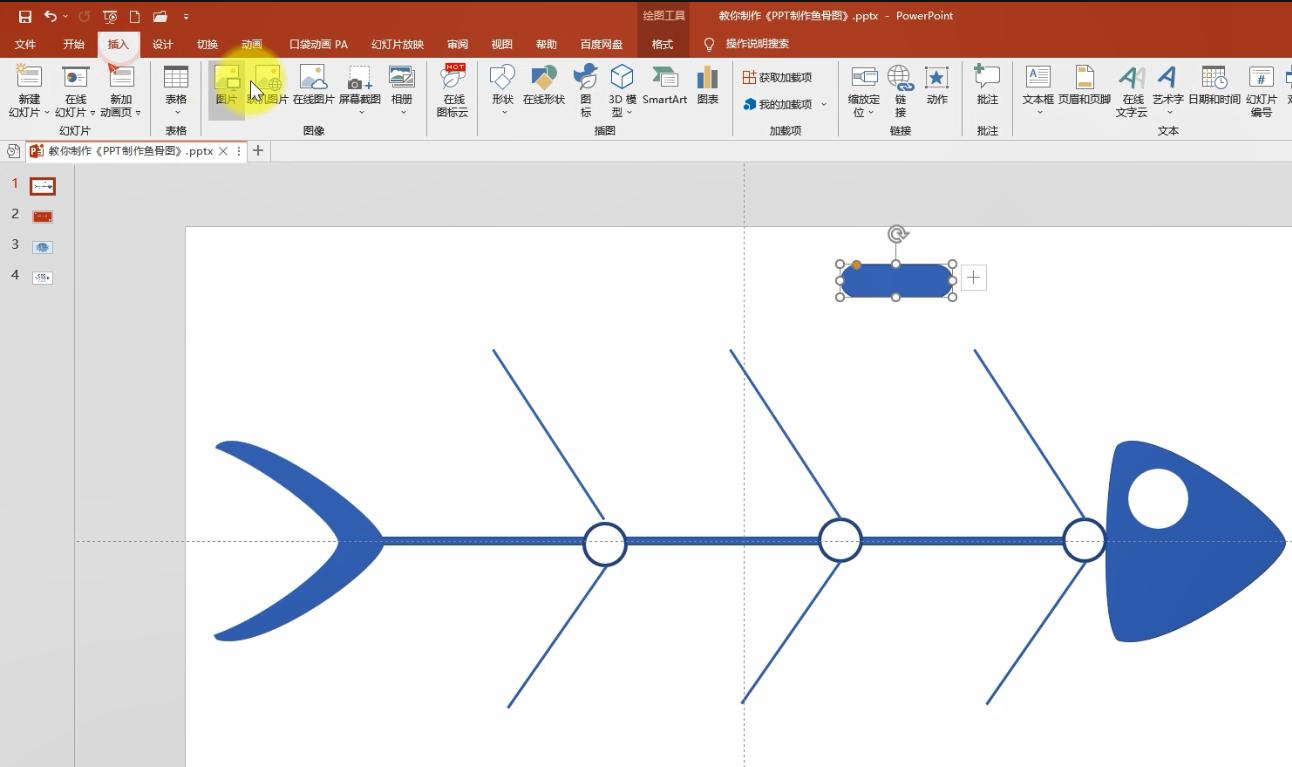Open the Format (格式) drawing tools tab
1292x767 pixels.
pos(662,44)
